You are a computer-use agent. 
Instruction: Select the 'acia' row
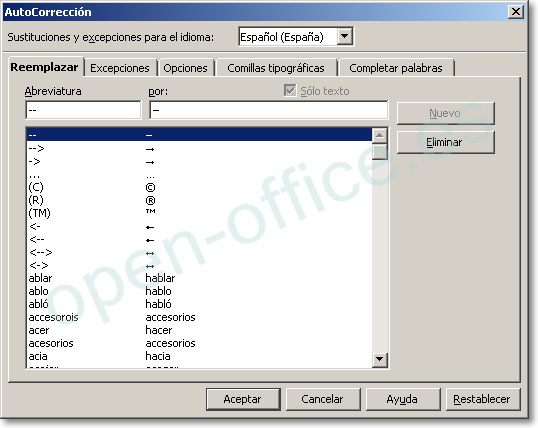tap(199, 356)
